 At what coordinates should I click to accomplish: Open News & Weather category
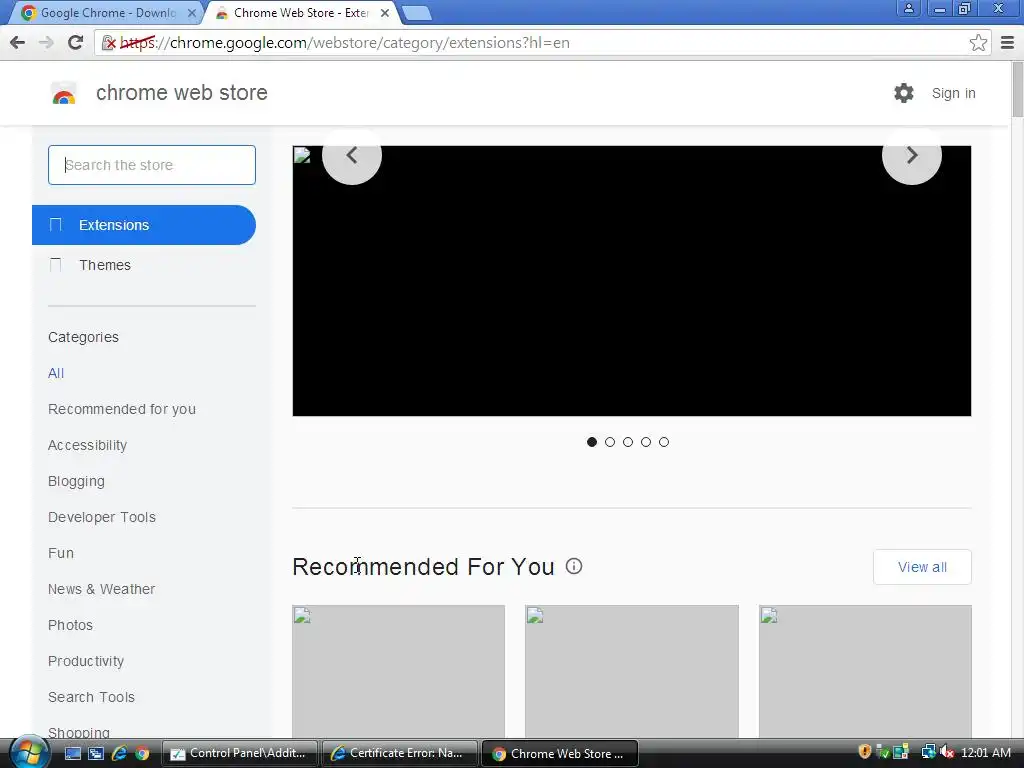pos(101,589)
